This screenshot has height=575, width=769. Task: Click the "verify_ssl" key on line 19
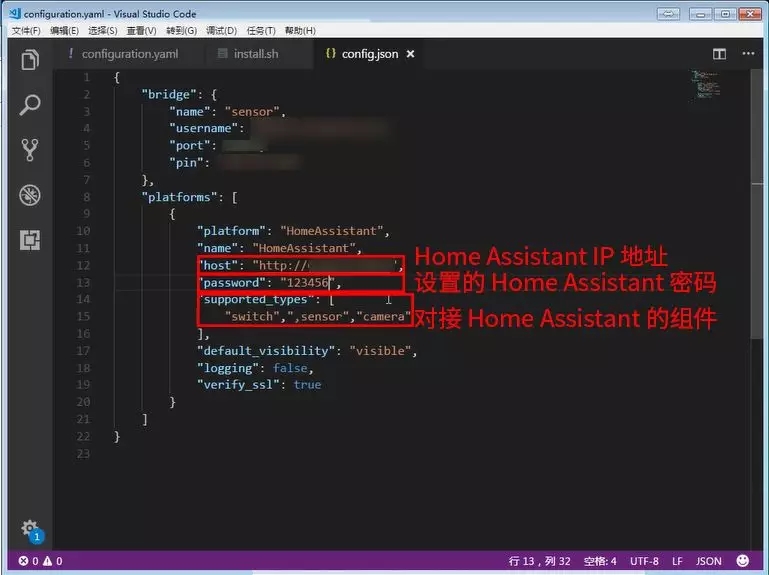[238, 385]
